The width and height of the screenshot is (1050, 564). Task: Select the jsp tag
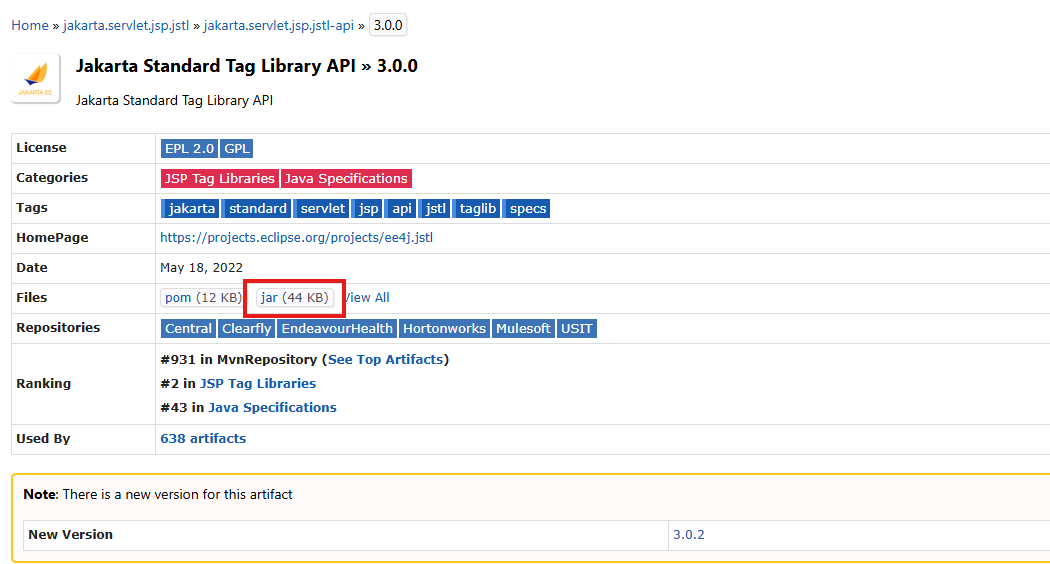click(x=368, y=208)
